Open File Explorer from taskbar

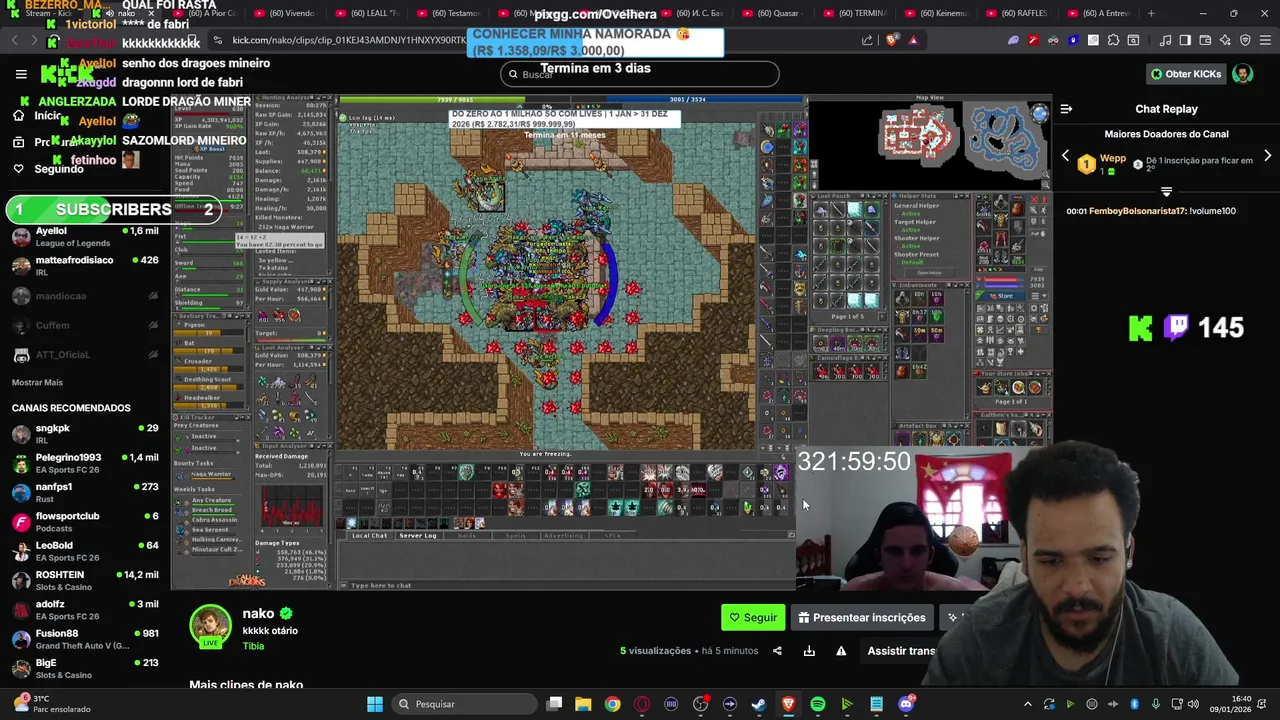(x=583, y=704)
